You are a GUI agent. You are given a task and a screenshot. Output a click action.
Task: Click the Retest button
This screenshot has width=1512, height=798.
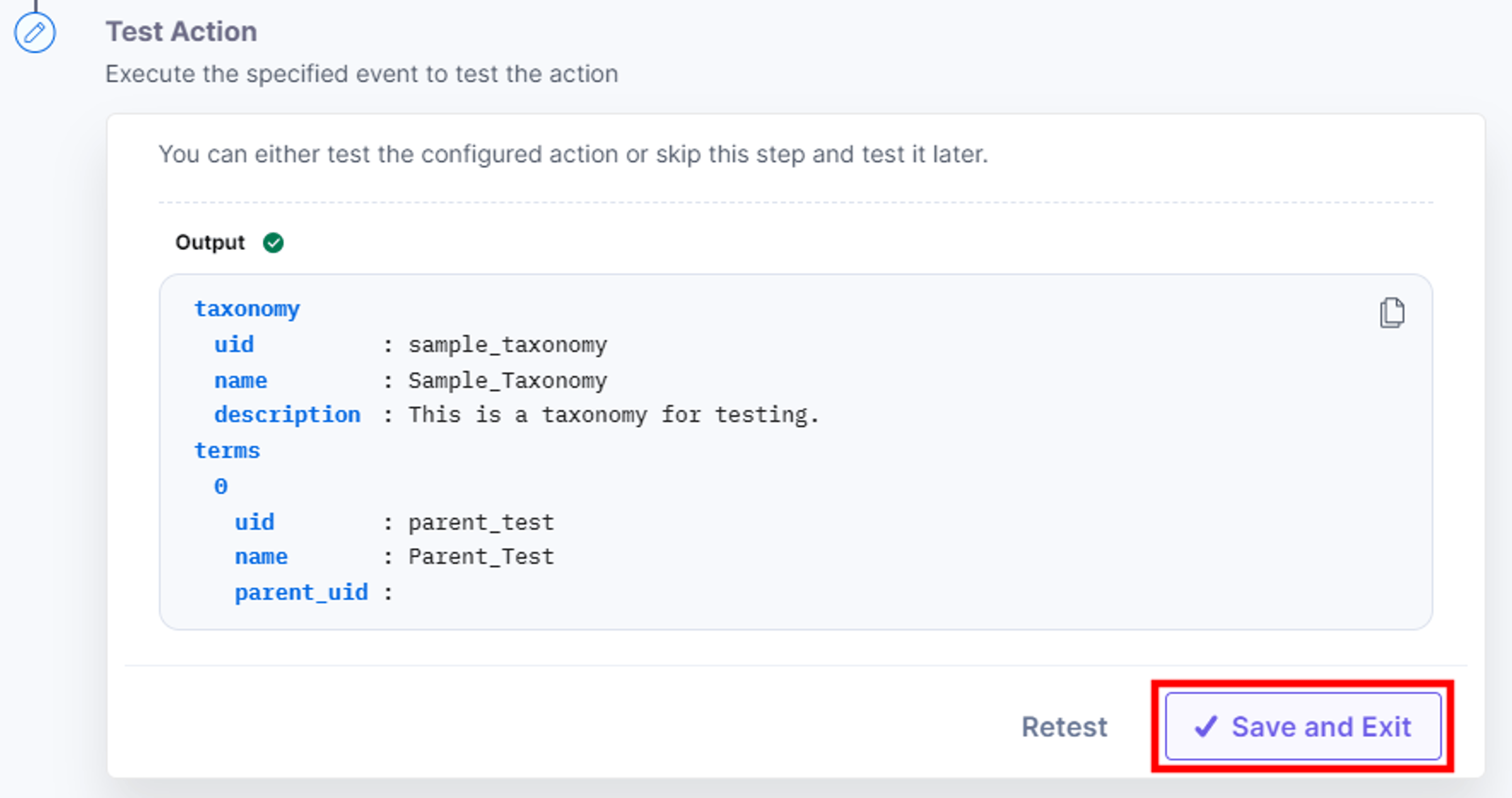(x=1064, y=727)
